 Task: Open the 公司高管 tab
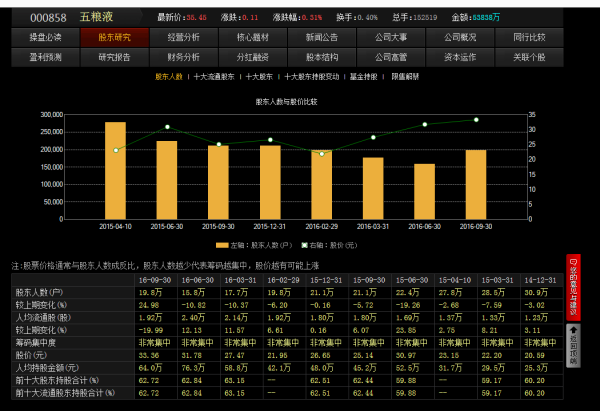click(x=391, y=57)
